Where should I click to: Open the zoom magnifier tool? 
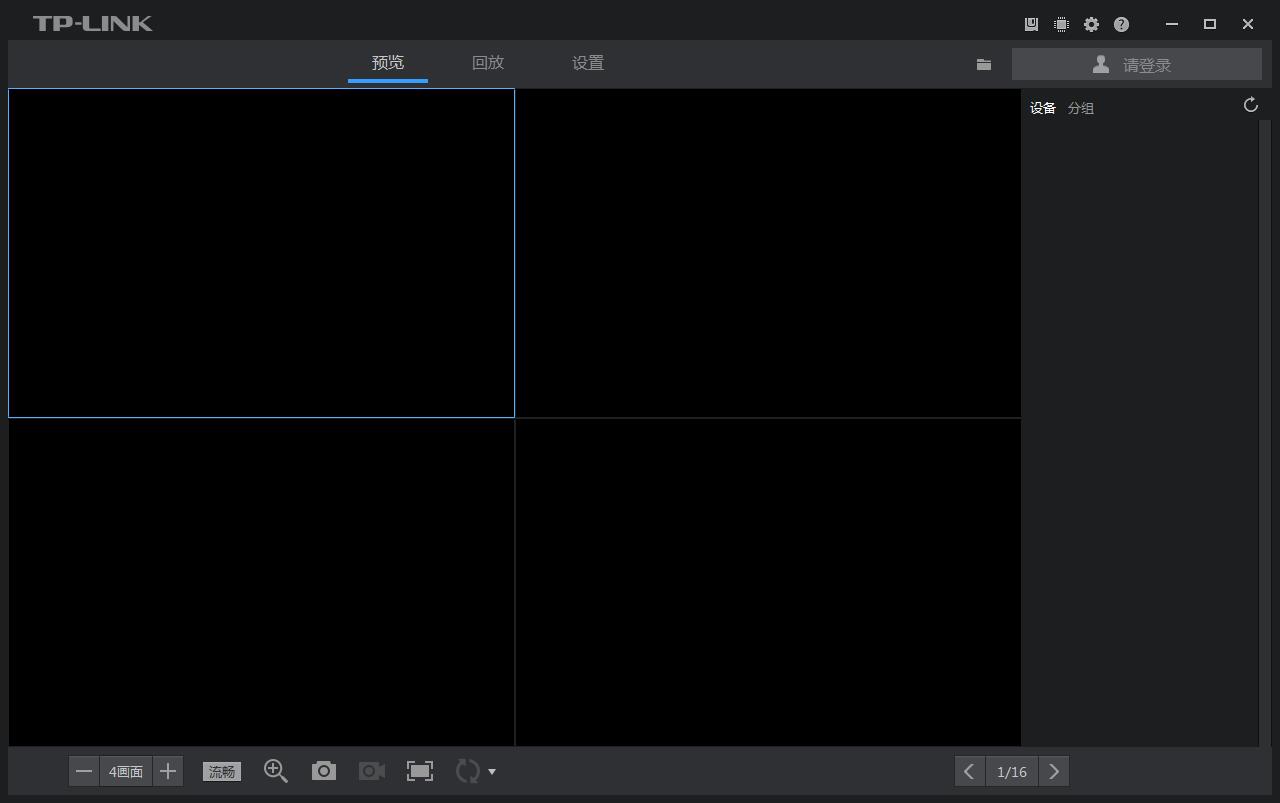tap(276, 771)
